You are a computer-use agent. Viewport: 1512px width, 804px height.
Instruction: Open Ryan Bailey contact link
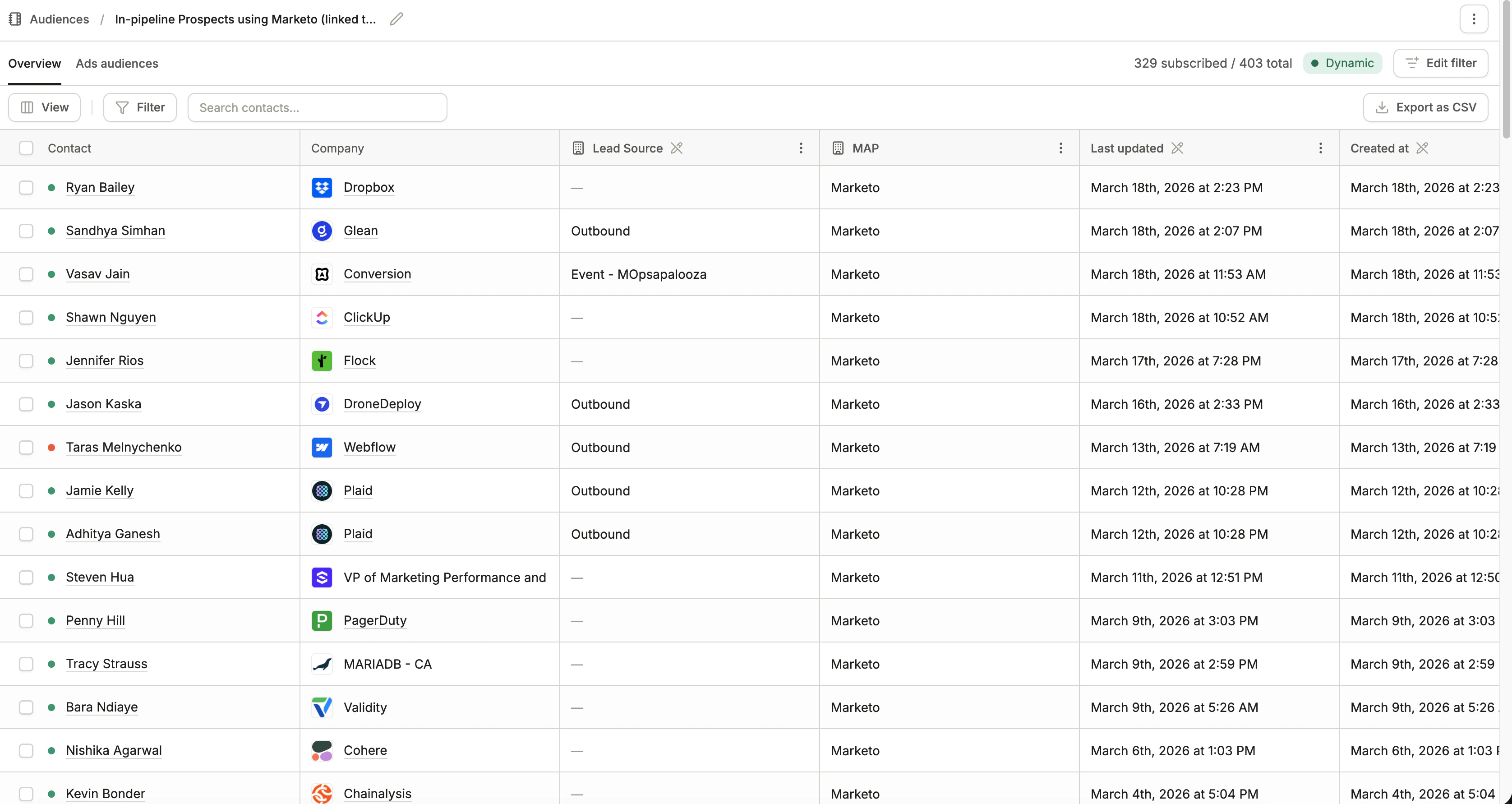[x=101, y=187]
